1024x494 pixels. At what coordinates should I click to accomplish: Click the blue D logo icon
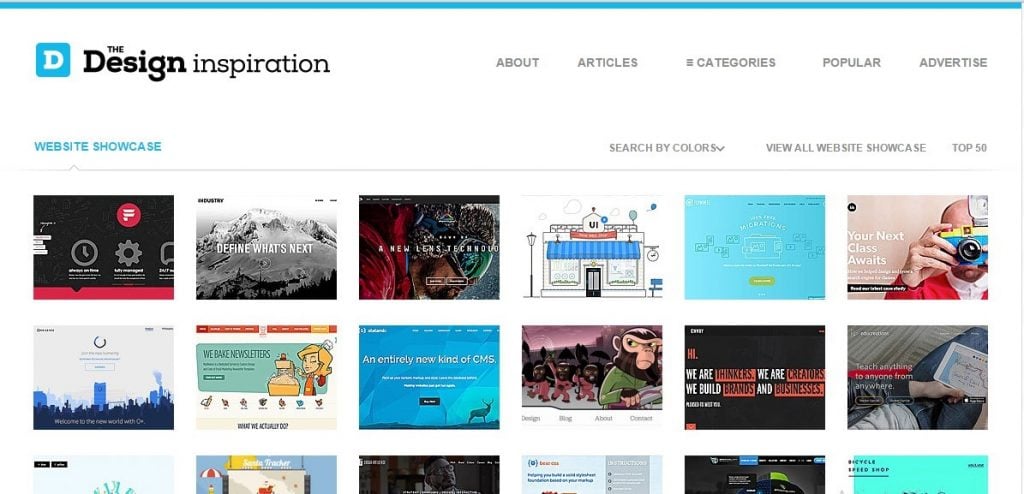coord(53,60)
